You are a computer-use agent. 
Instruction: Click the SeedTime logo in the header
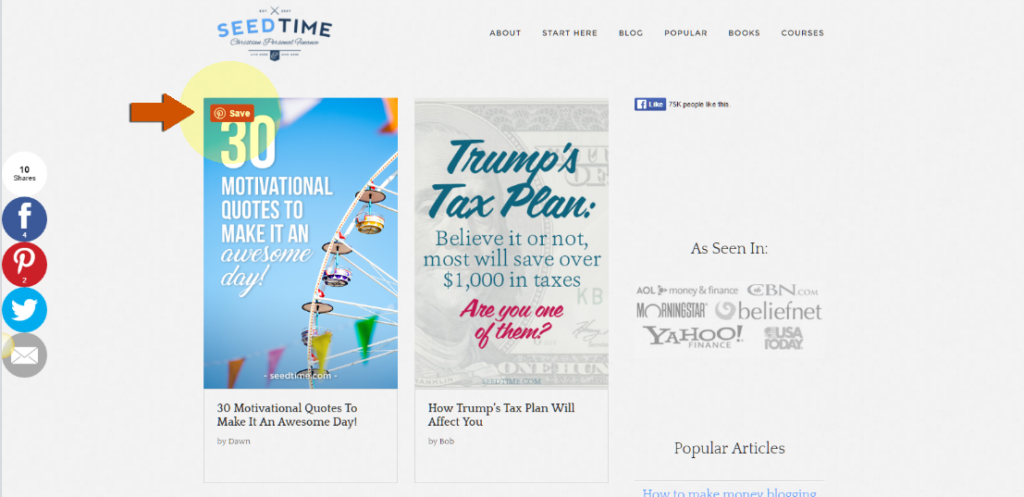pyautogui.click(x=274, y=33)
